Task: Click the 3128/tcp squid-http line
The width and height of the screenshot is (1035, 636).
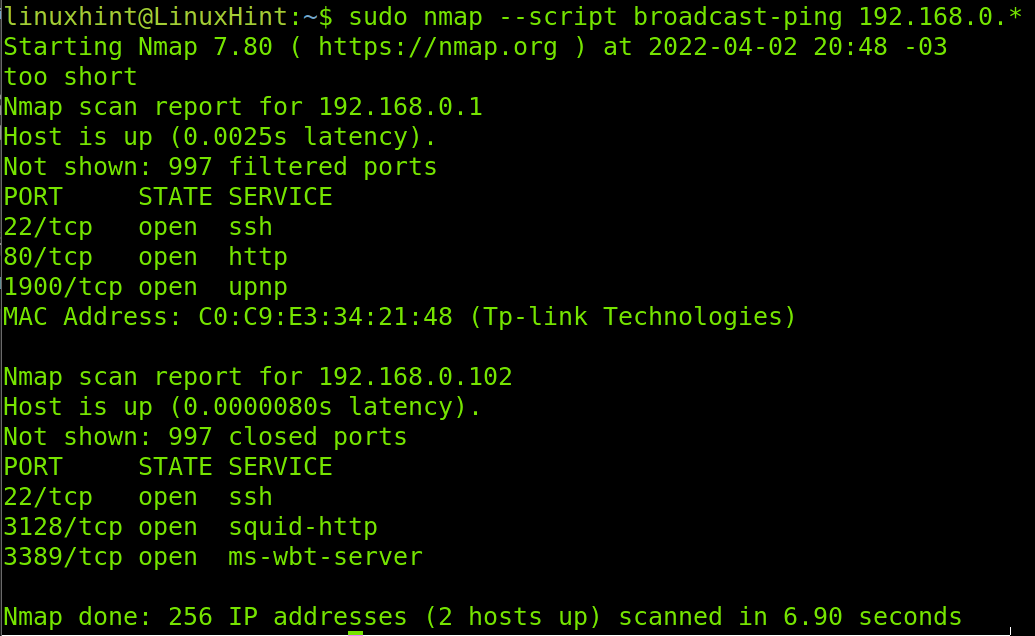Action: click(191, 527)
